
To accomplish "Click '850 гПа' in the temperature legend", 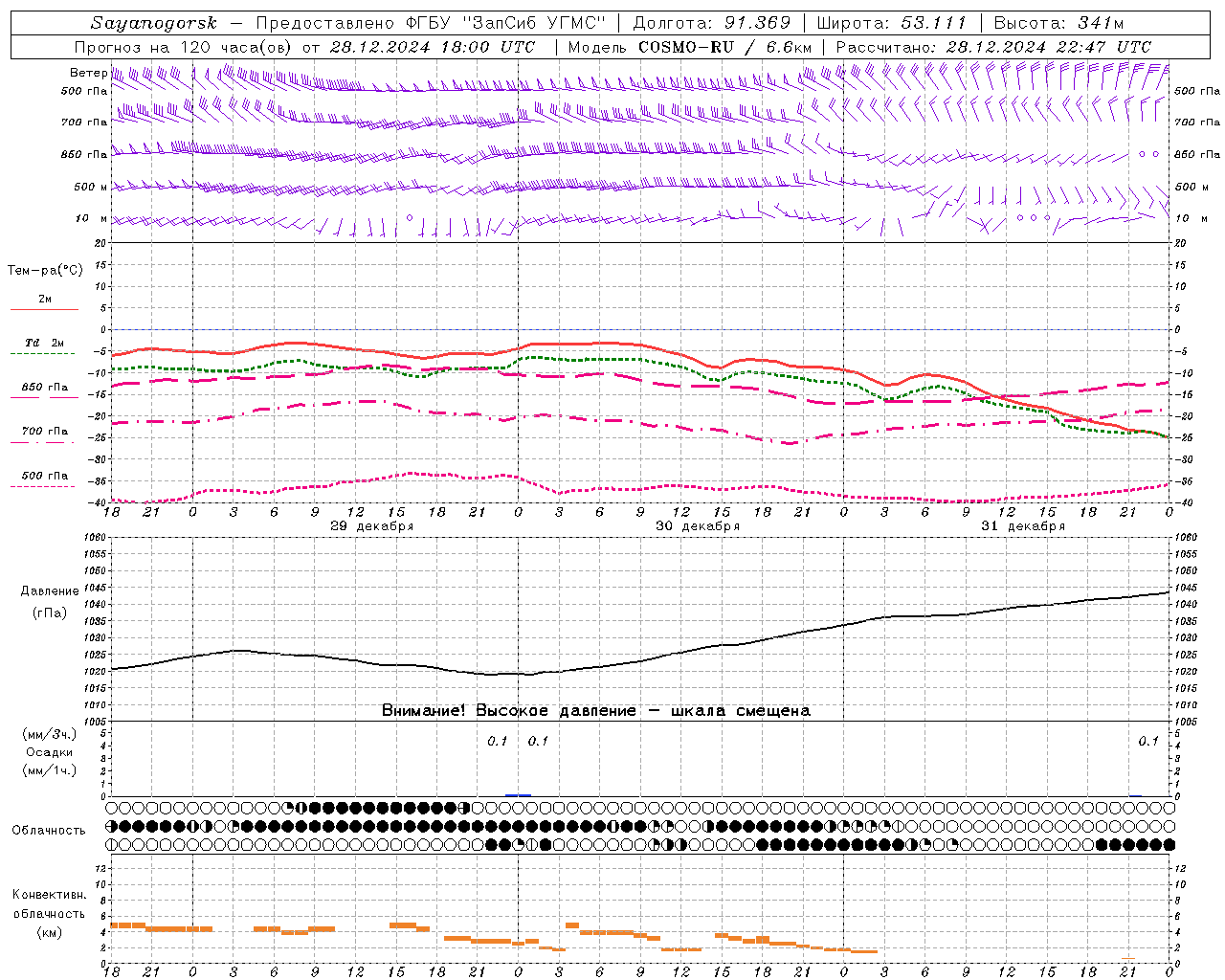I will (x=45, y=388).
